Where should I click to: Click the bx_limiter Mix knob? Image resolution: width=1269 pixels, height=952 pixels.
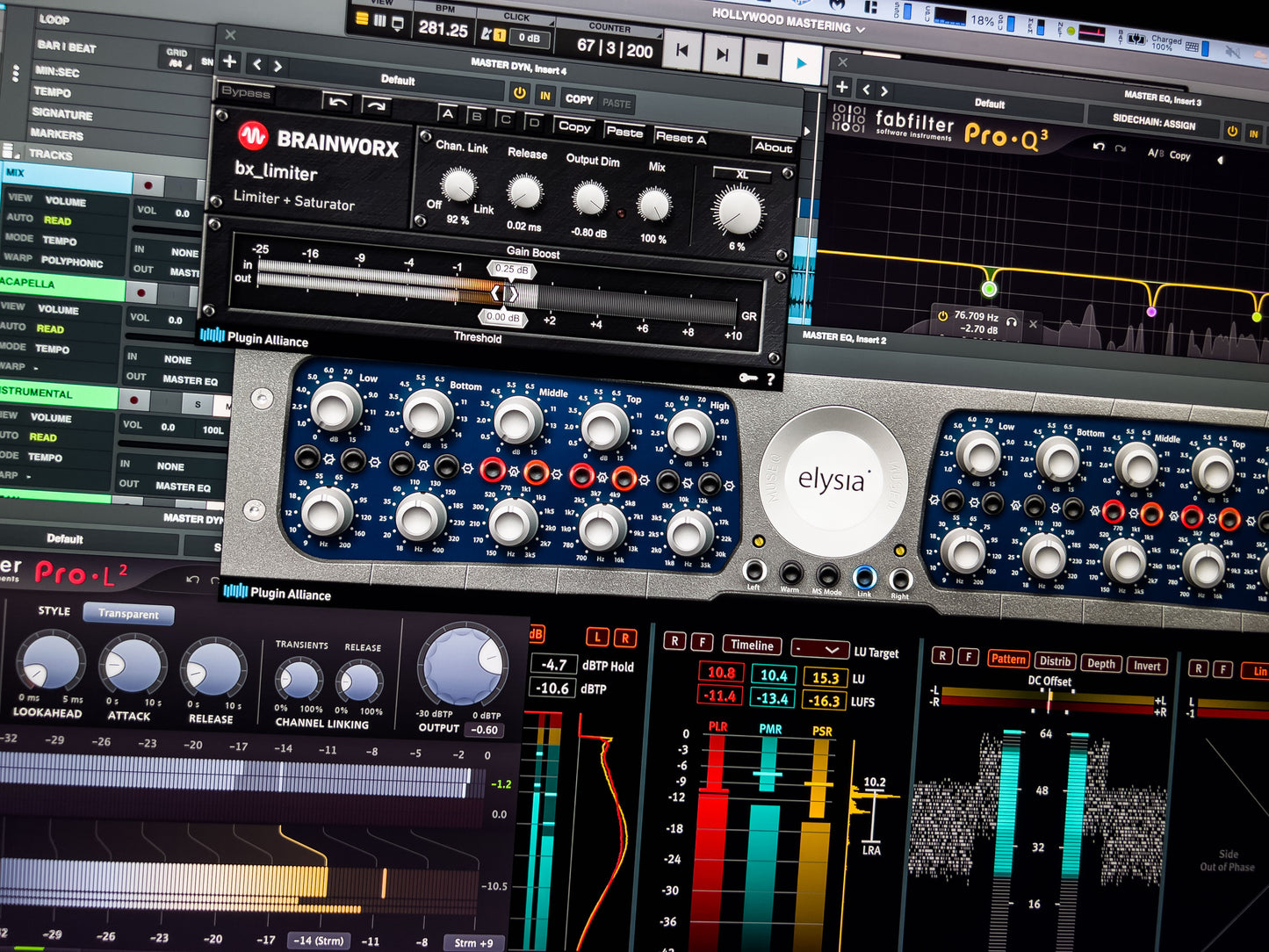pyautogui.click(x=653, y=205)
